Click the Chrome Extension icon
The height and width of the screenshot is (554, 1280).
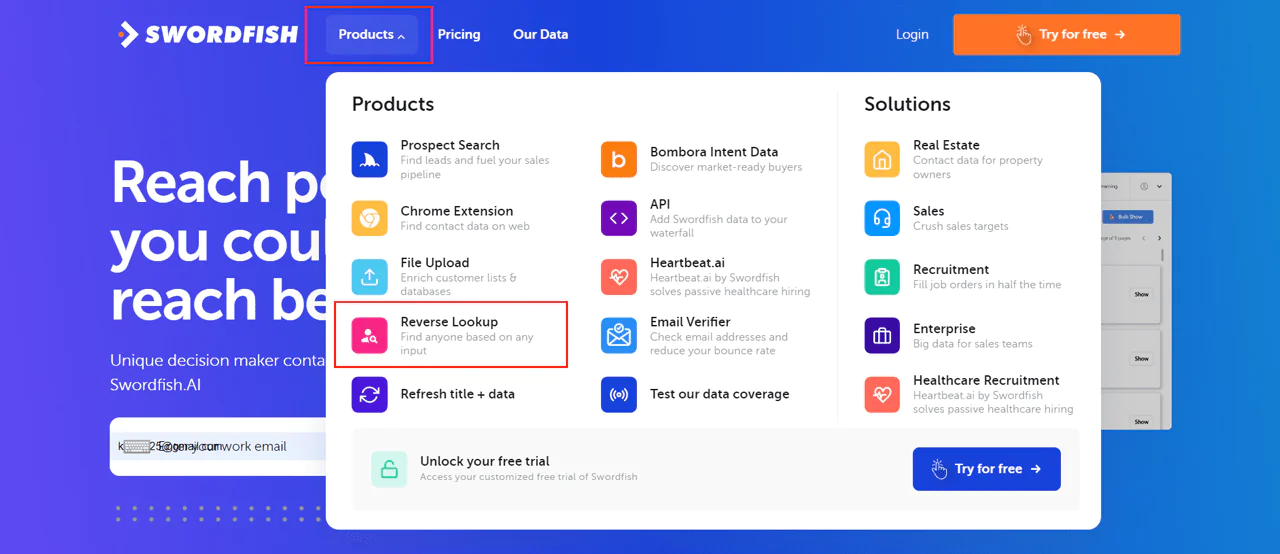pyautogui.click(x=370, y=218)
